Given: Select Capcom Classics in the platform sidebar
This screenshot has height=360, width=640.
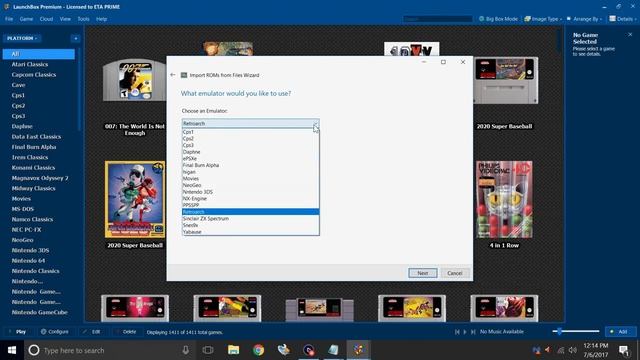Looking at the screenshot, I should [x=34, y=75].
